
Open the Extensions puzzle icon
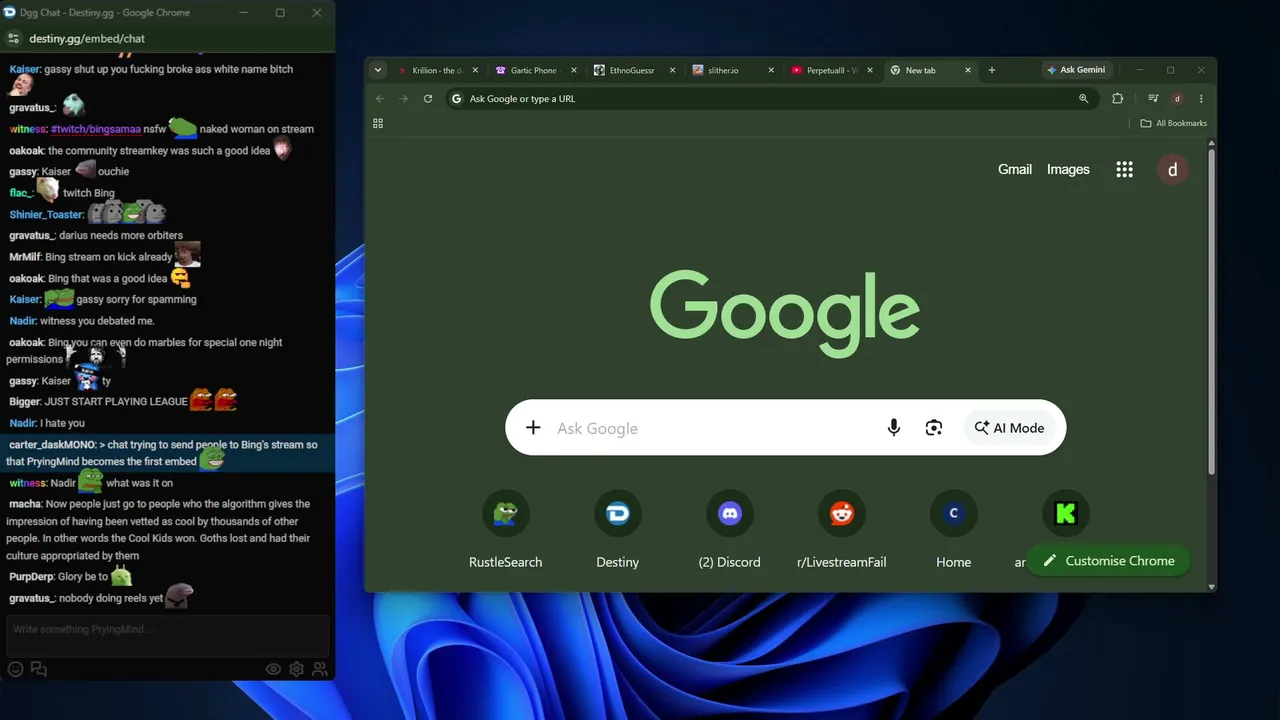pyautogui.click(x=1118, y=99)
